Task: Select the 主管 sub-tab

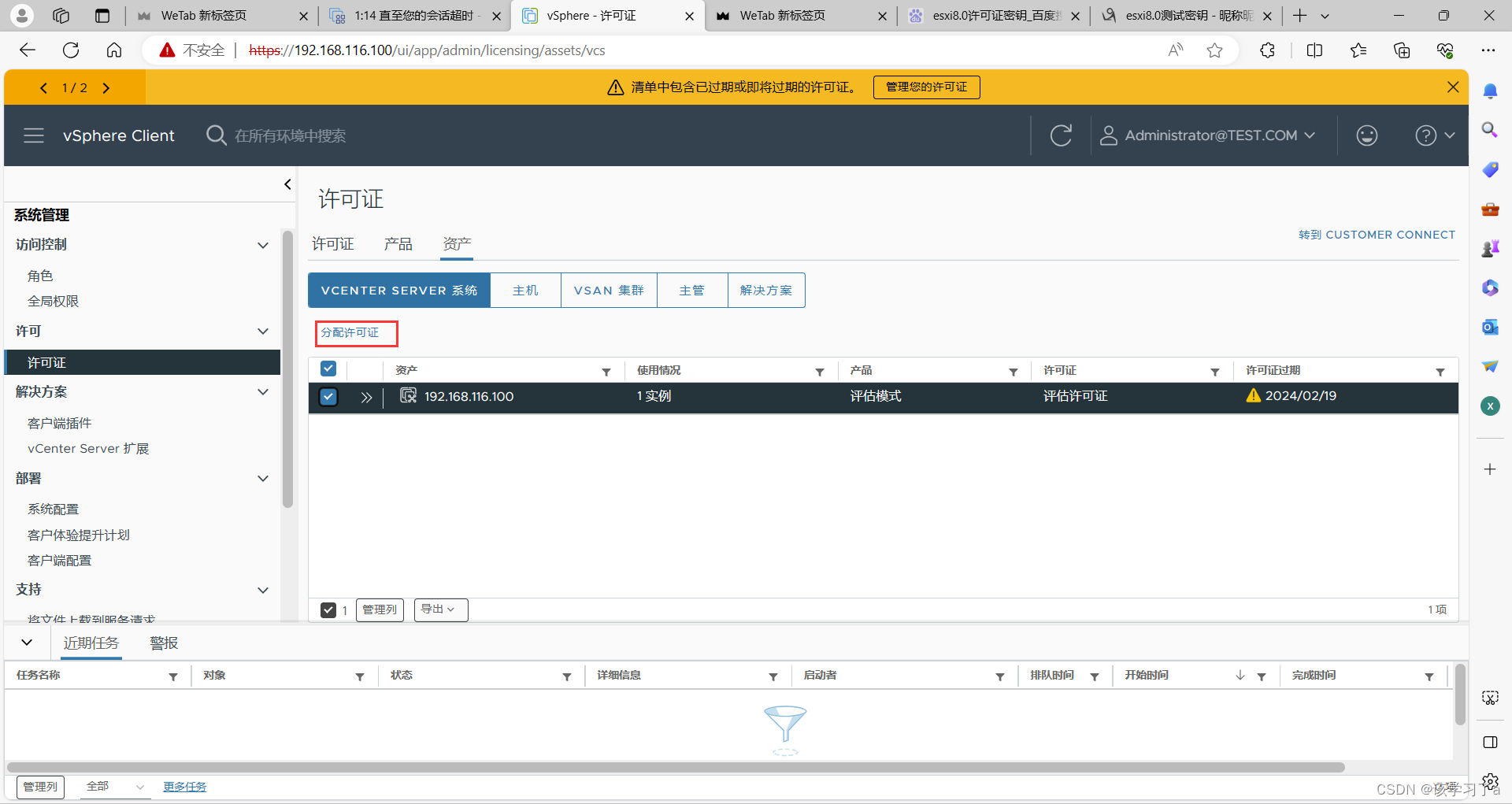Action: coord(691,291)
